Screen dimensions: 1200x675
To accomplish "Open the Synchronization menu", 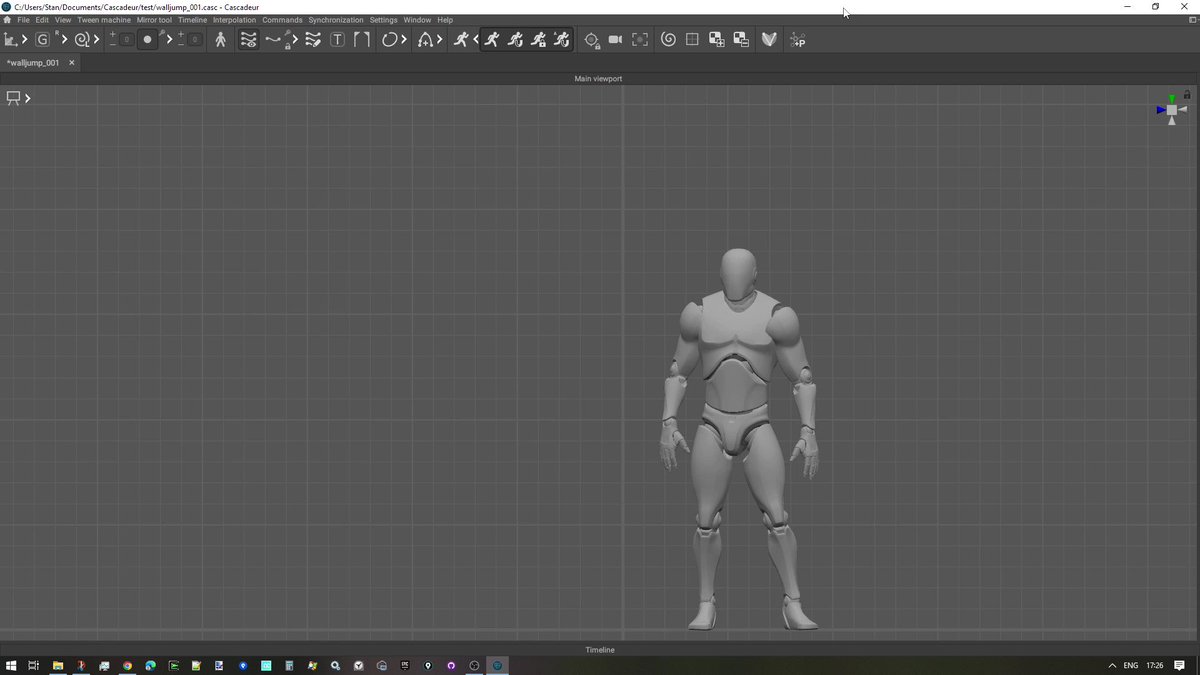I will (336, 20).
